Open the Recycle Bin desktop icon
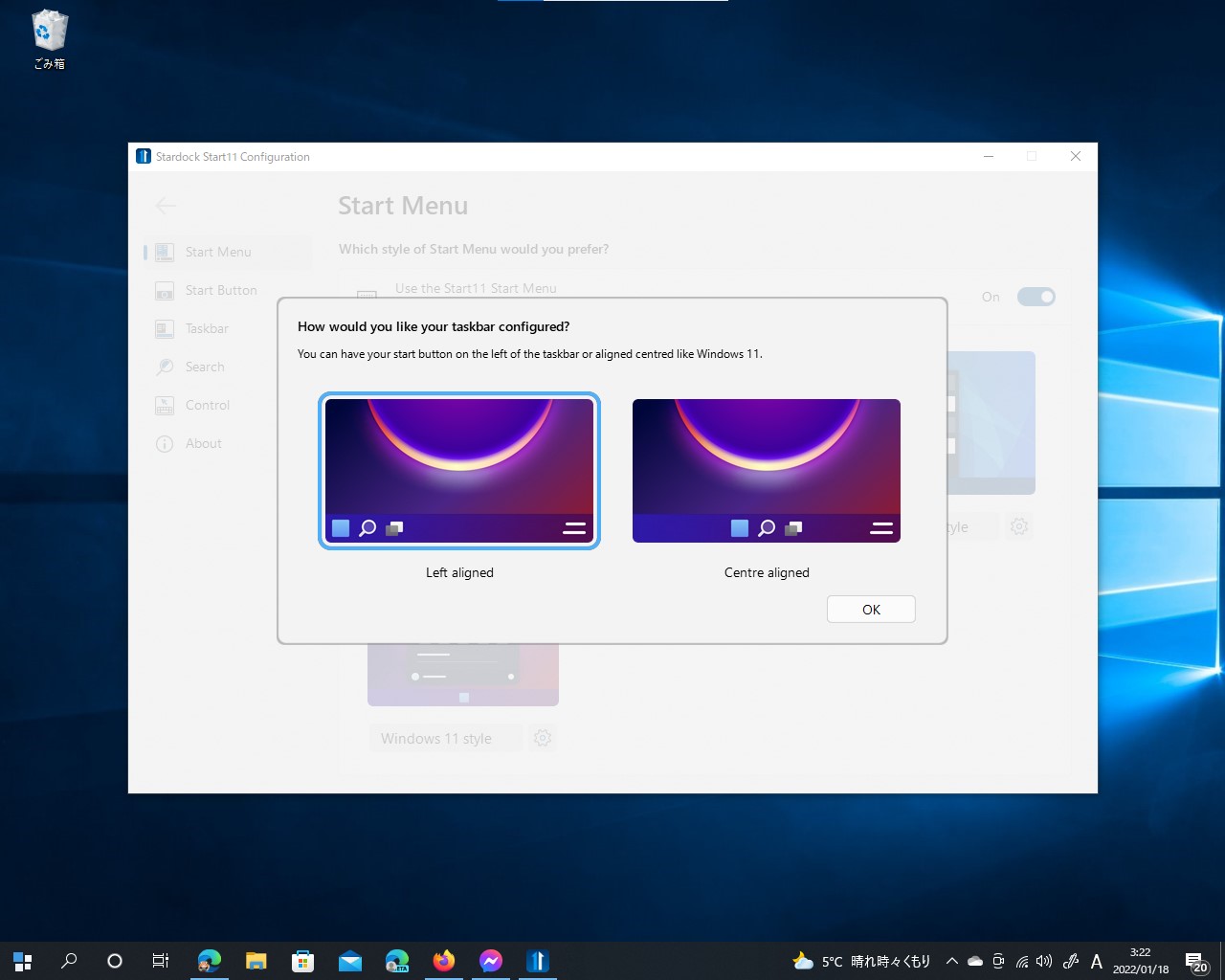This screenshot has width=1225, height=980. [49, 40]
